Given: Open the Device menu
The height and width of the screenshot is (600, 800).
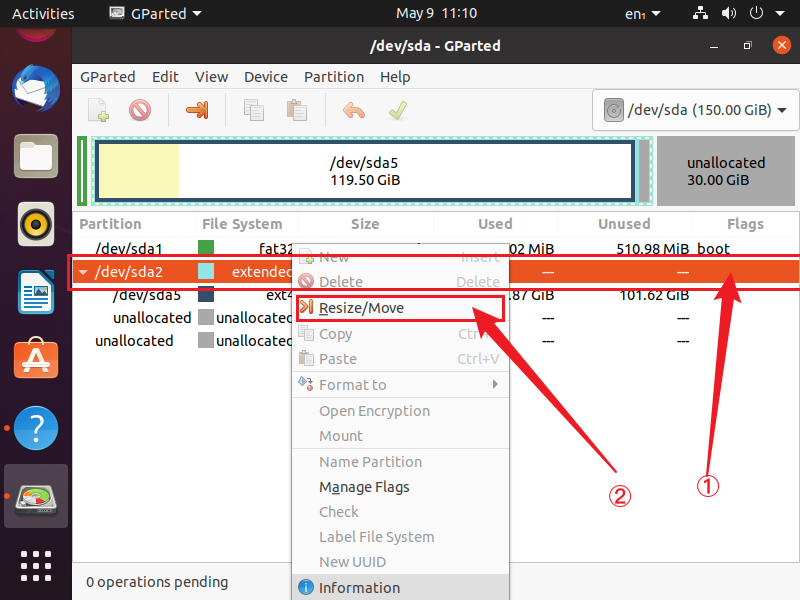Looking at the screenshot, I should (266, 77).
